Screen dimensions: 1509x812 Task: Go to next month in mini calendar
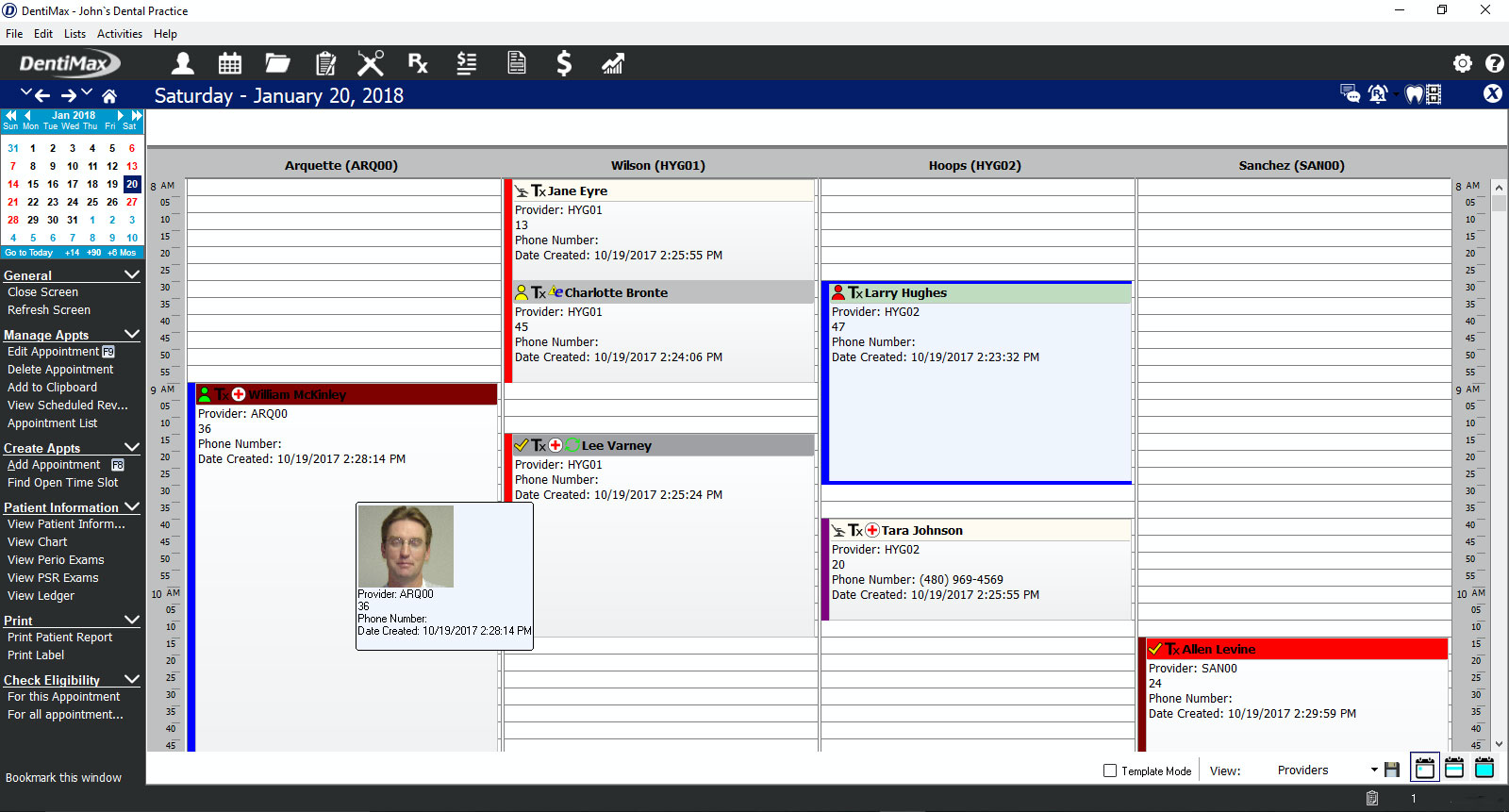tap(121, 115)
